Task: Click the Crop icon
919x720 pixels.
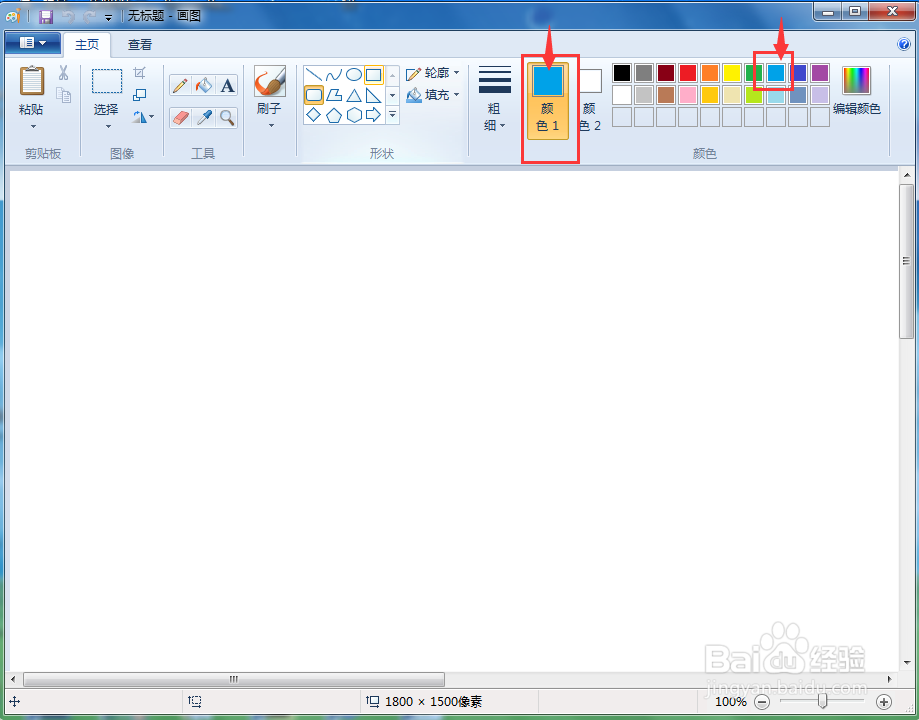Action: tap(139, 73)
